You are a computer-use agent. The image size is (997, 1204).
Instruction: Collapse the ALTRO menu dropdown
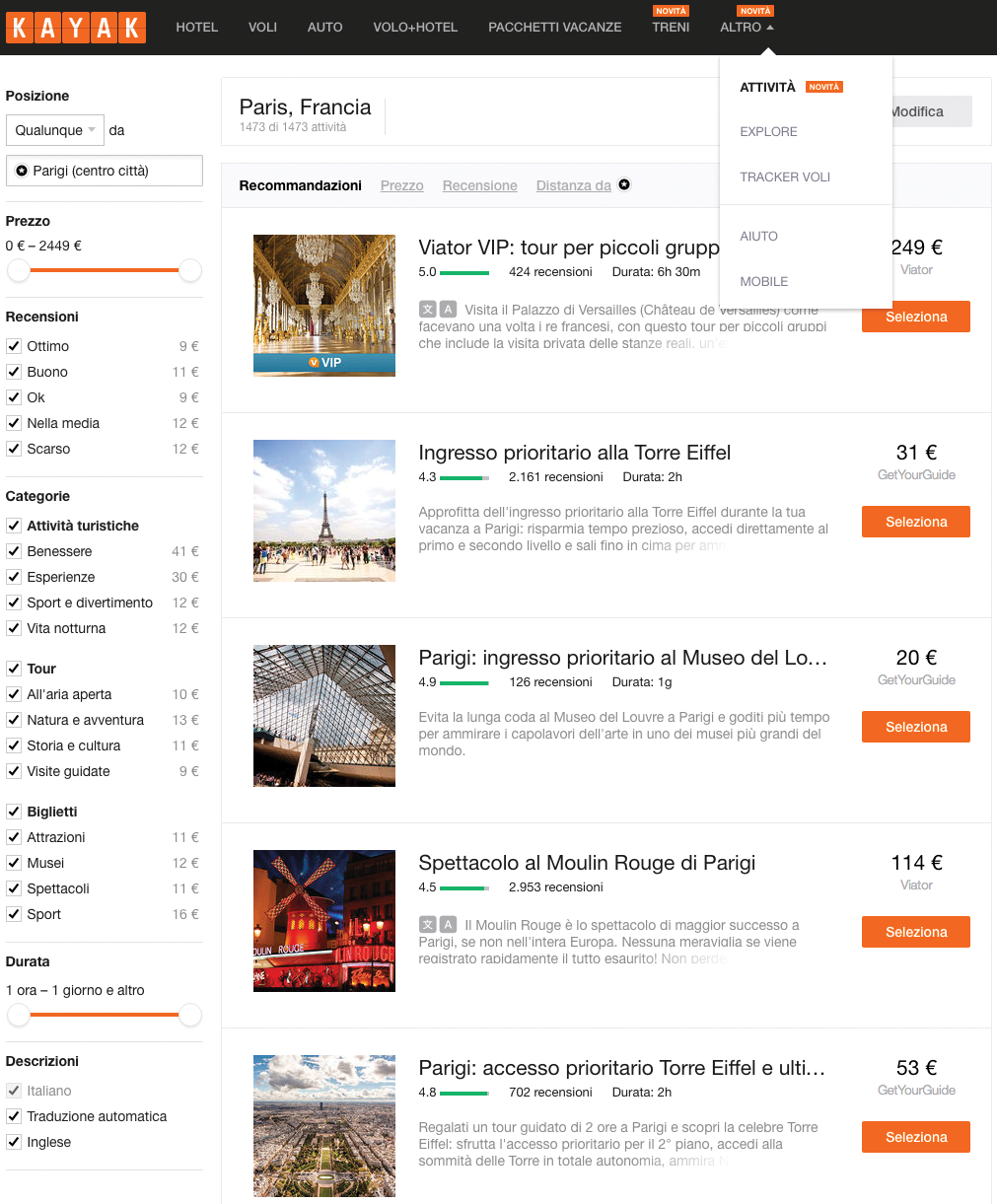[x=747, y=27]
